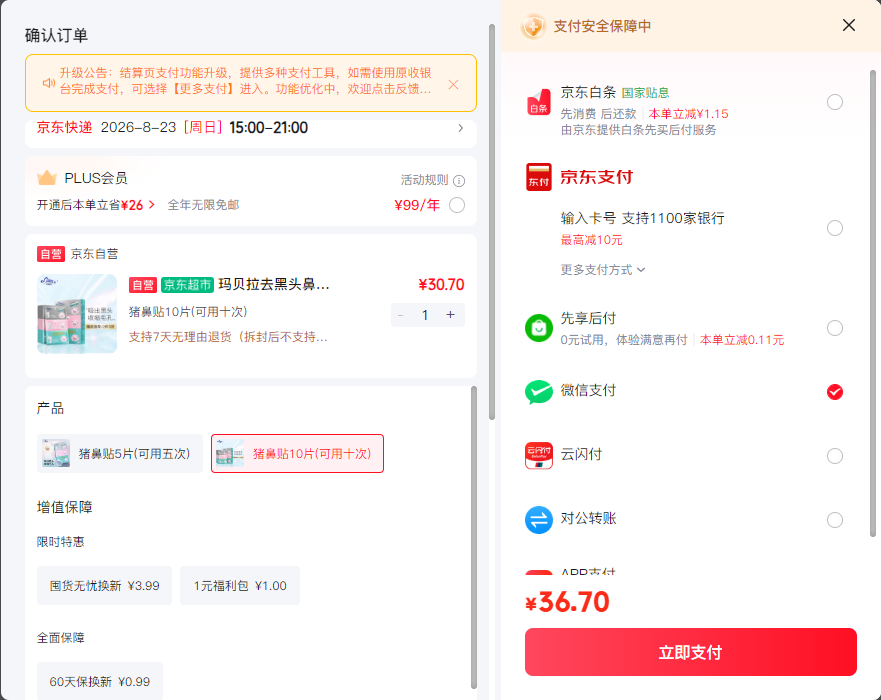The height and width of the screenshot is (700, 881).
Task: Click the product options panel scrollbar
Action: (x=474, y=537)
